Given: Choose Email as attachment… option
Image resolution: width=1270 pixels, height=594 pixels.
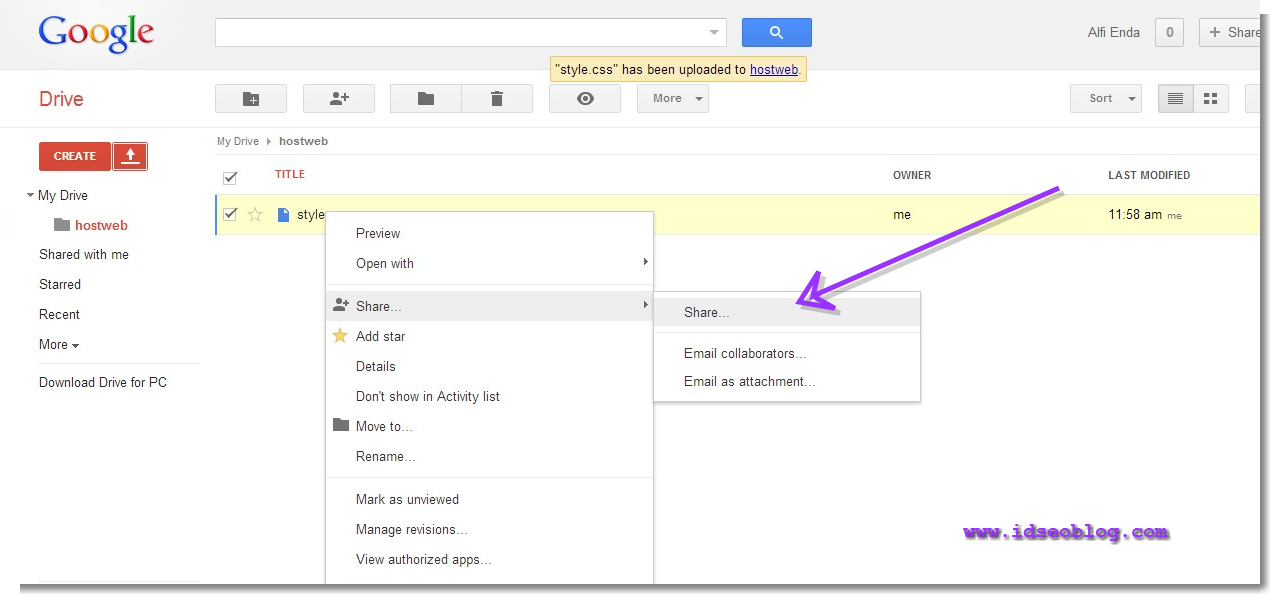Looking at the screenshot, I should point(787,381).
